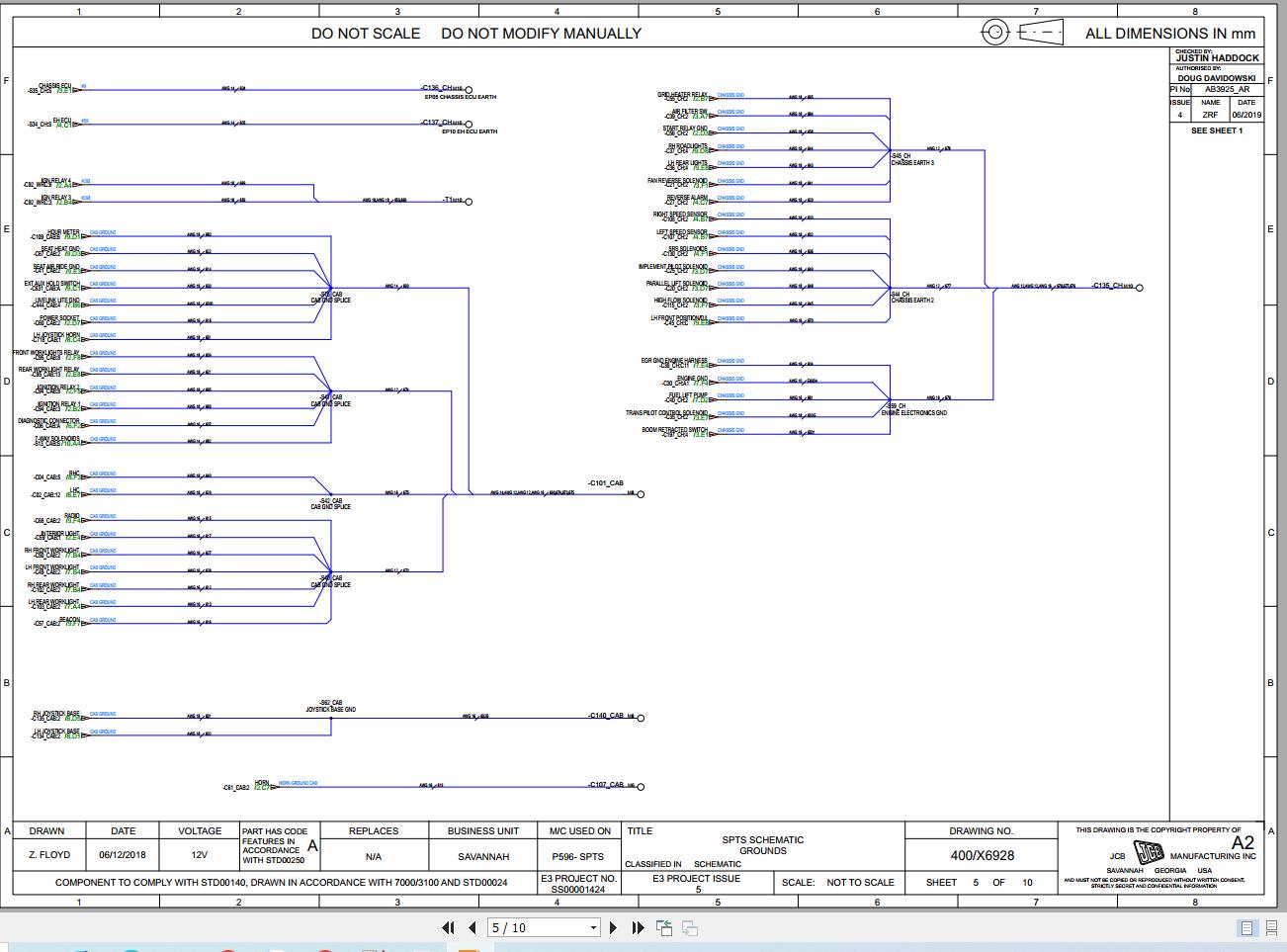The height and width of the screenshot is (952, 1287).
Task: Click the C101_CAB connector label
Action: (605, 483)
